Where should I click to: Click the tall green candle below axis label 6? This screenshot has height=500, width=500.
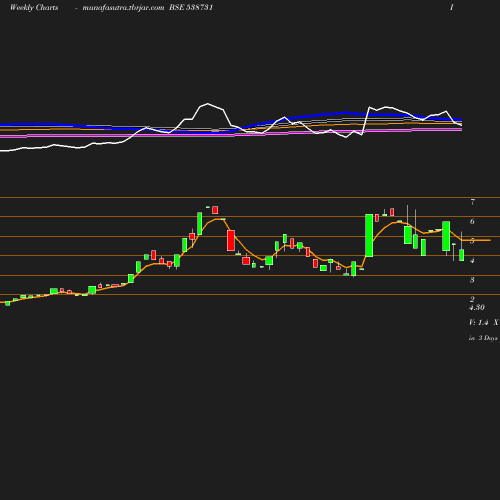point(369,235)
